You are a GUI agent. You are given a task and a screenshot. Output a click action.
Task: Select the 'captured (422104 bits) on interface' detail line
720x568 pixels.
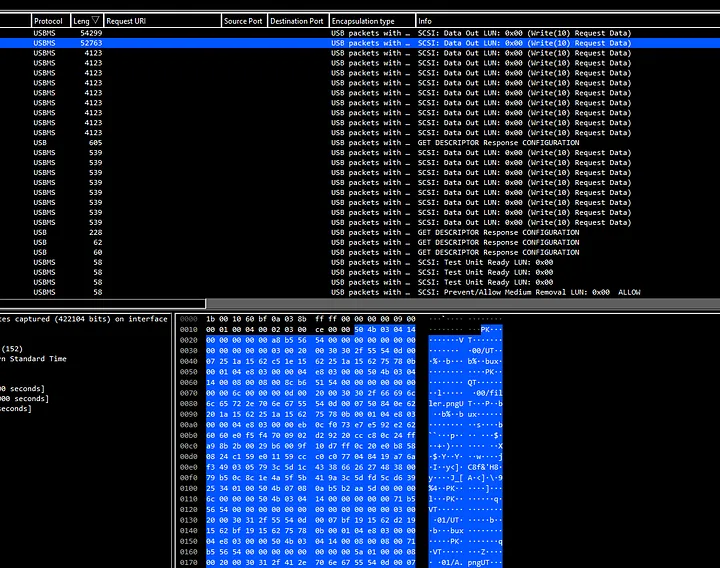coord(85,319)
